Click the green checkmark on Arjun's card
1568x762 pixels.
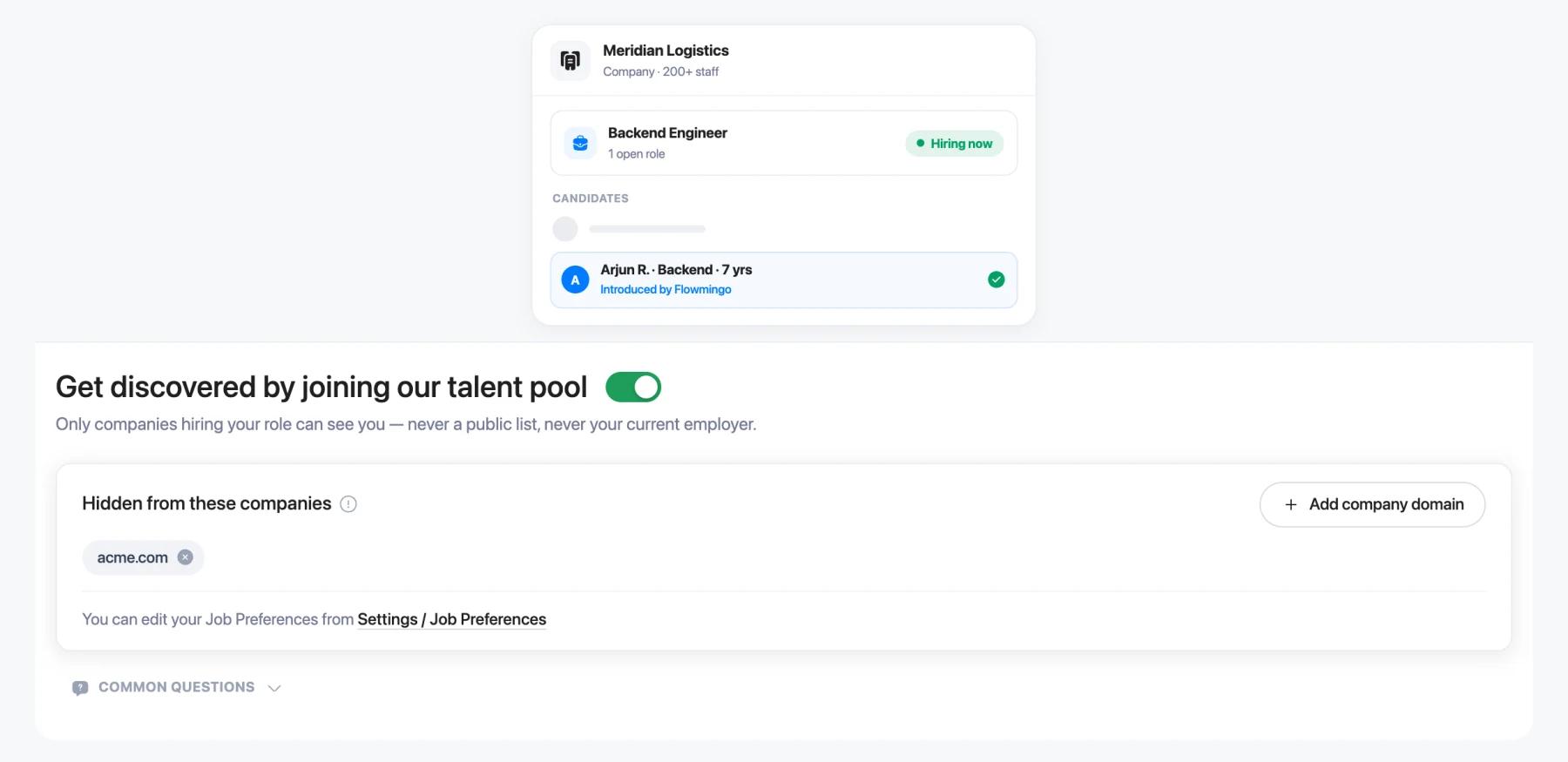[997, 280]
